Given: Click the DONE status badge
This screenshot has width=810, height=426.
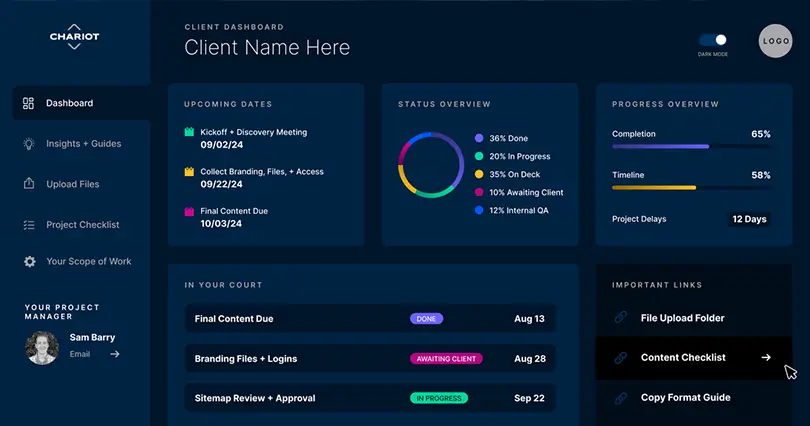Looking at the screenshot, I should point(426,319).
